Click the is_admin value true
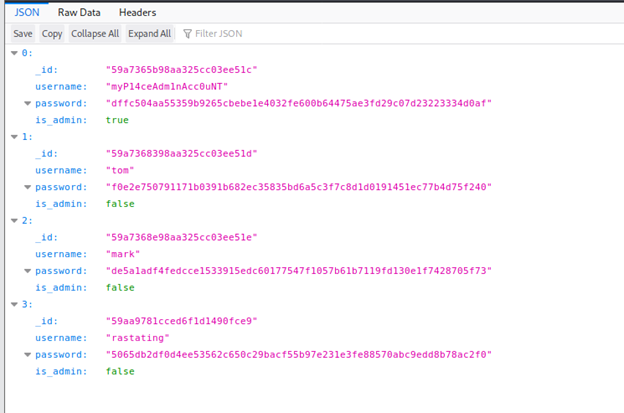Image resolution: width=624 pixels, height=413 pixels. [116, 120]
